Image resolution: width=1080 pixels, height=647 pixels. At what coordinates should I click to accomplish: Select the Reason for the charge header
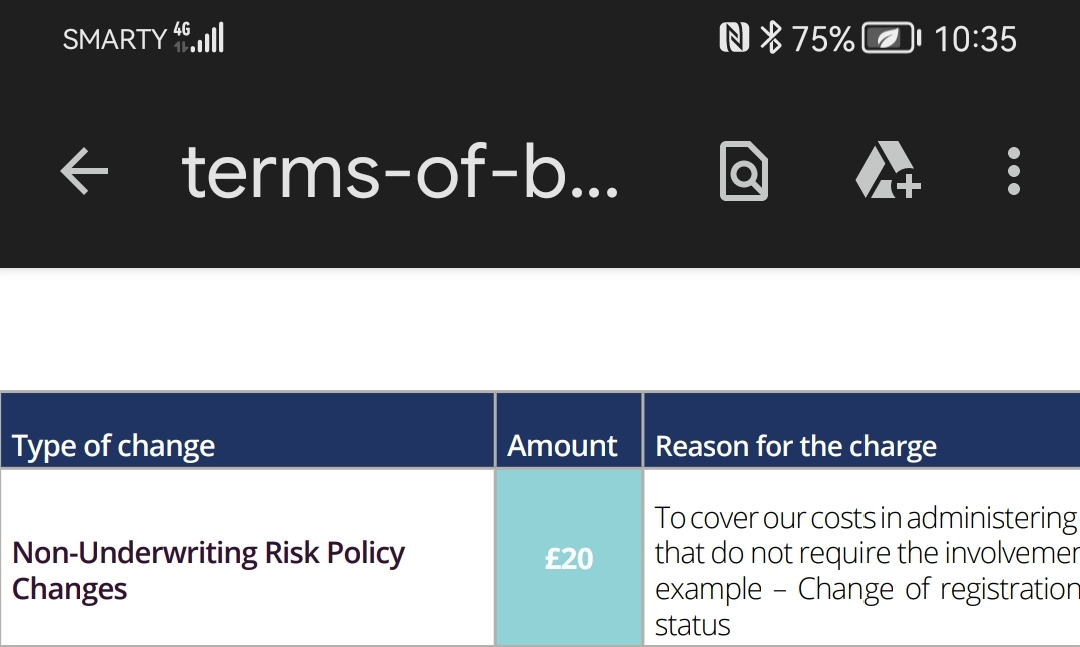[x=862, y=431]
